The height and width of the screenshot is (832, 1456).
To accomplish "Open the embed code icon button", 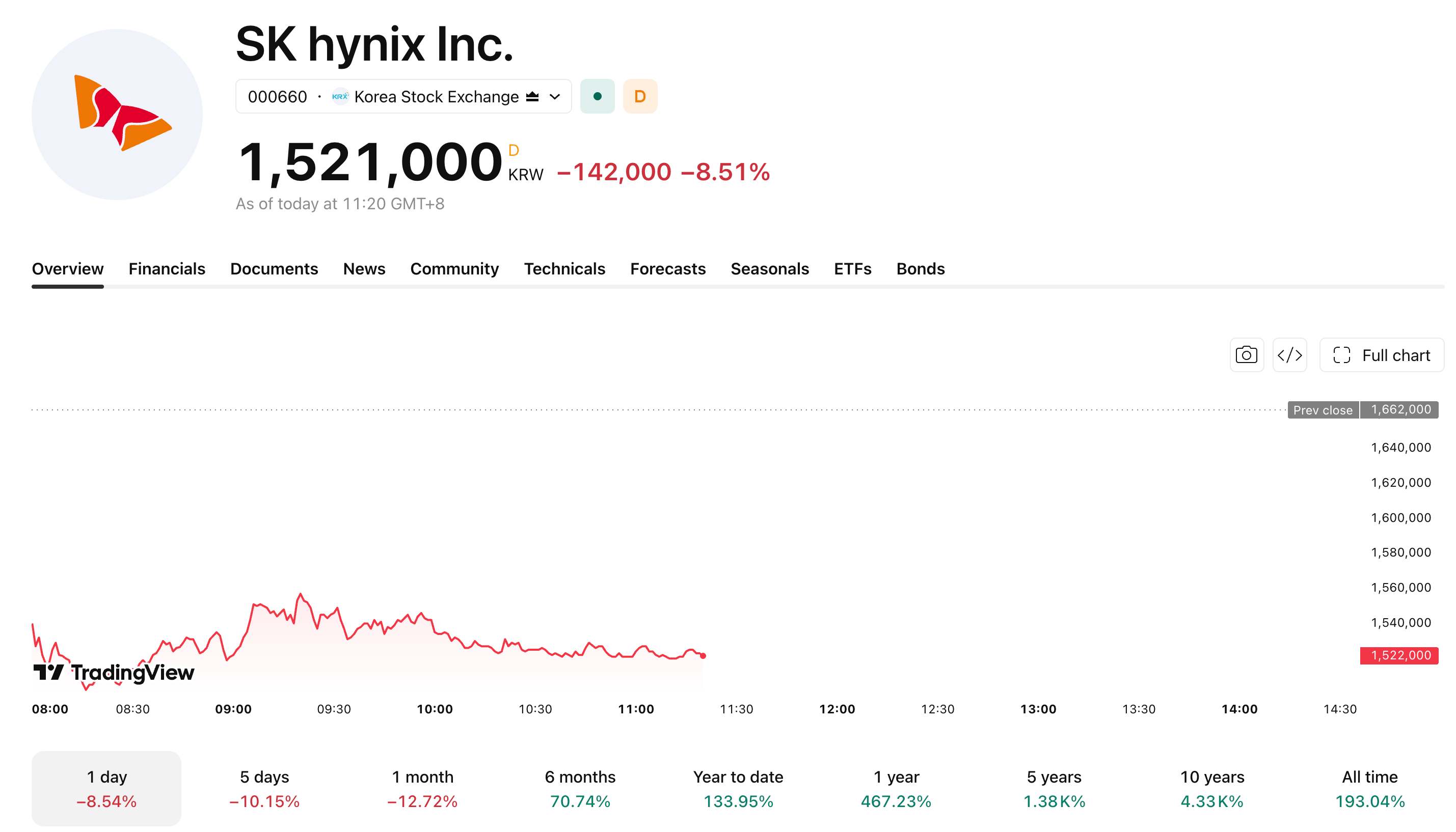I will point(1289,355).
